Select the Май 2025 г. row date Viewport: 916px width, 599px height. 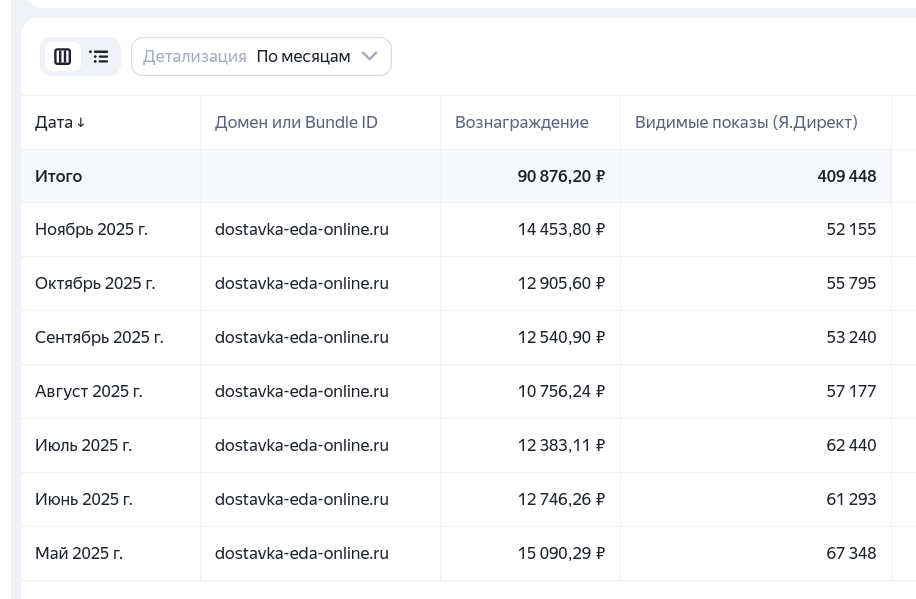pos(79,554)
